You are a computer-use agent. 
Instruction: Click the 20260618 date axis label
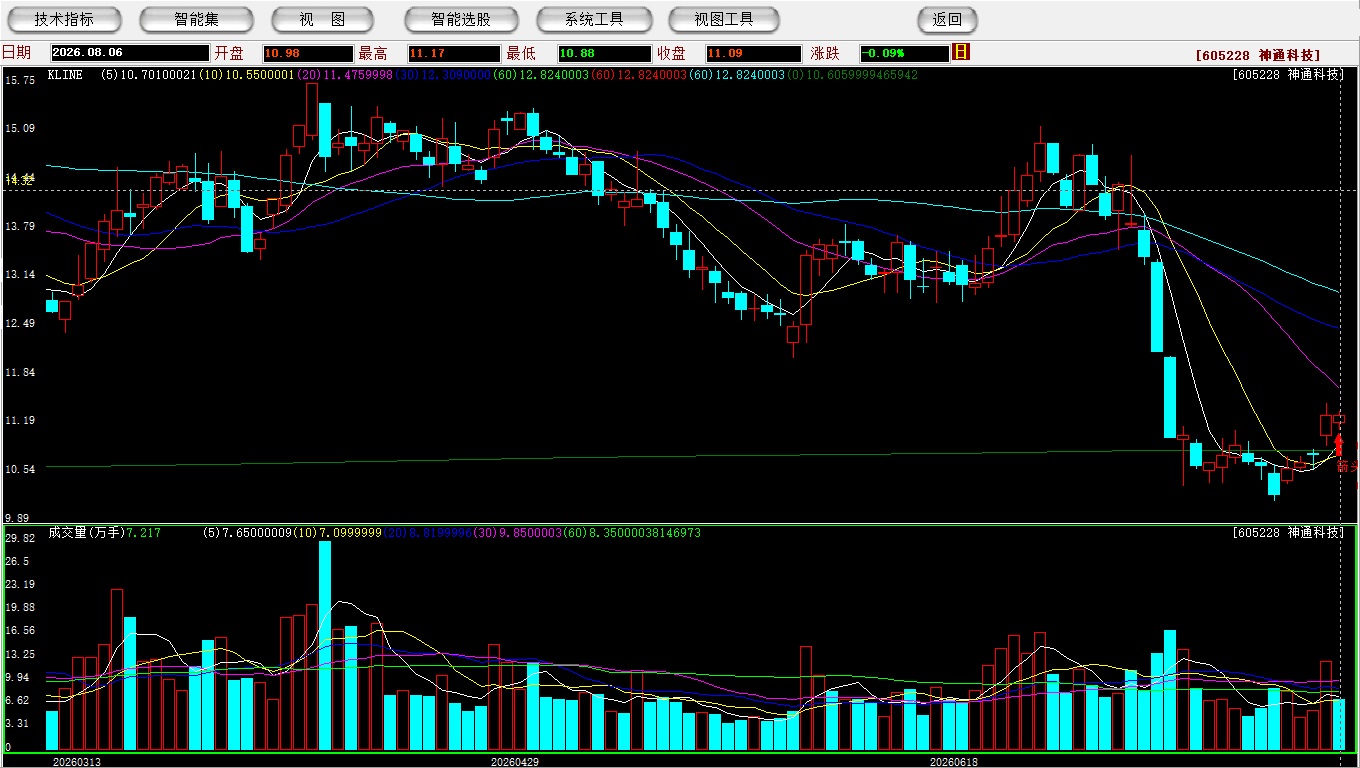click(x=954, y=761)
